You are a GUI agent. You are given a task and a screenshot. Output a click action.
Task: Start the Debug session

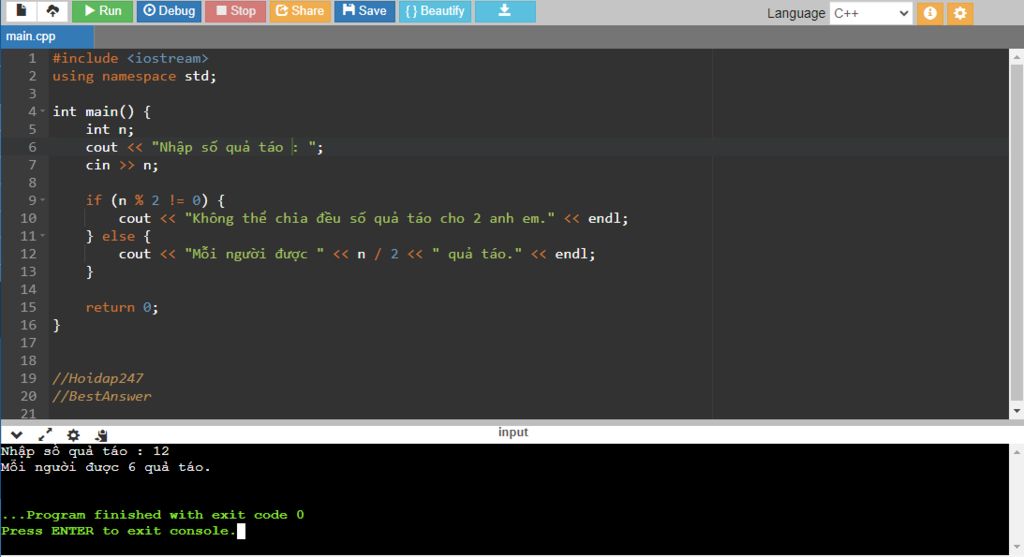pyautogui.click(x=169, y=11)
